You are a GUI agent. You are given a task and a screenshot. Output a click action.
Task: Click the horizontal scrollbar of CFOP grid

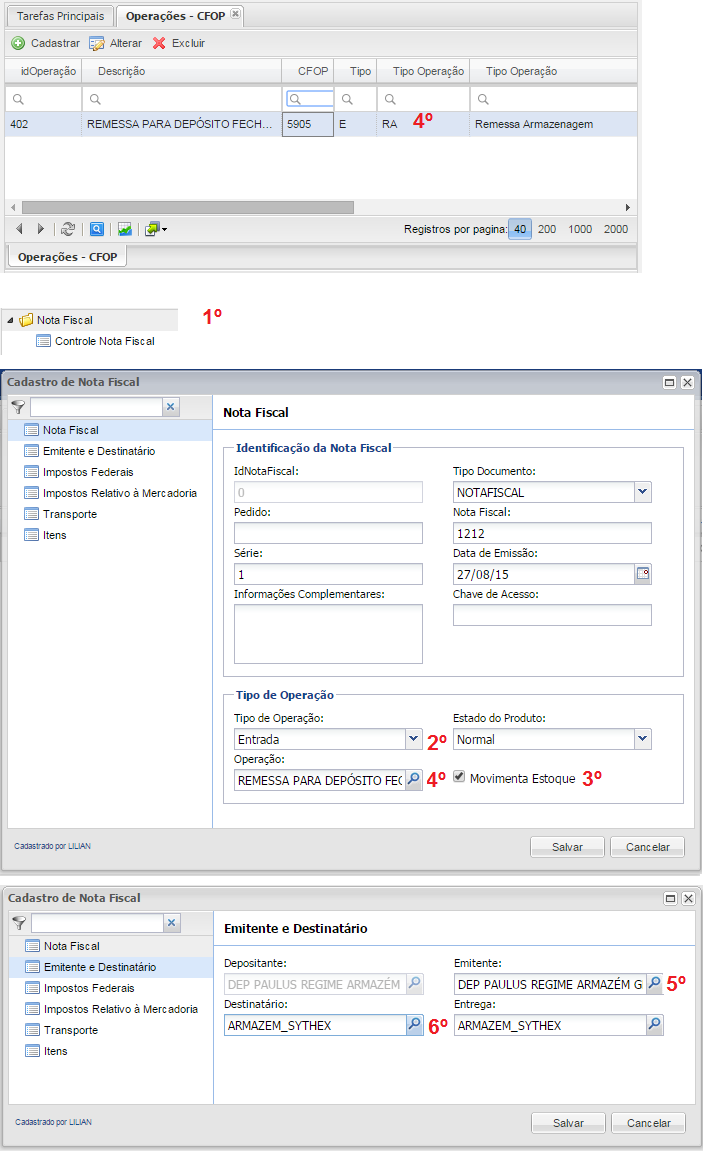(x=188, y=208)
